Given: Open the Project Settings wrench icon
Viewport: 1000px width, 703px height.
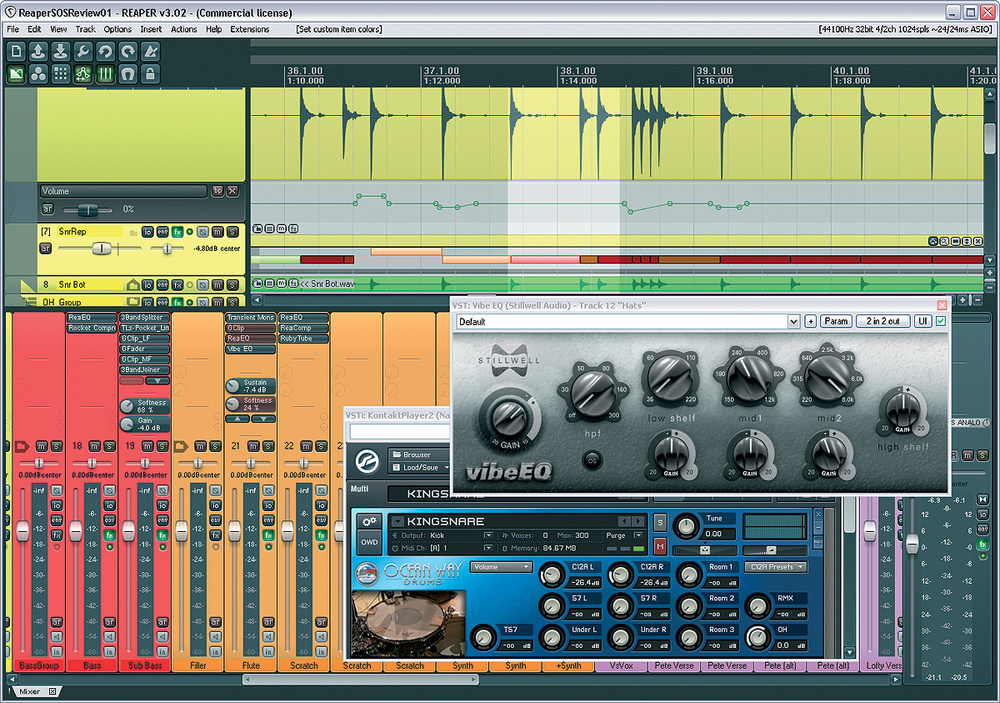Looking at the screenshot, I should click(83, 50).
